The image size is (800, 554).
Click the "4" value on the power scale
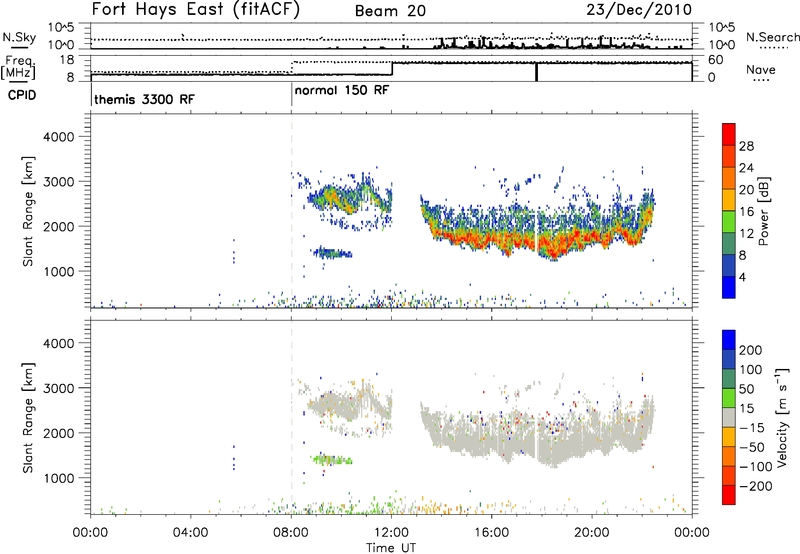tap(742, 277)
